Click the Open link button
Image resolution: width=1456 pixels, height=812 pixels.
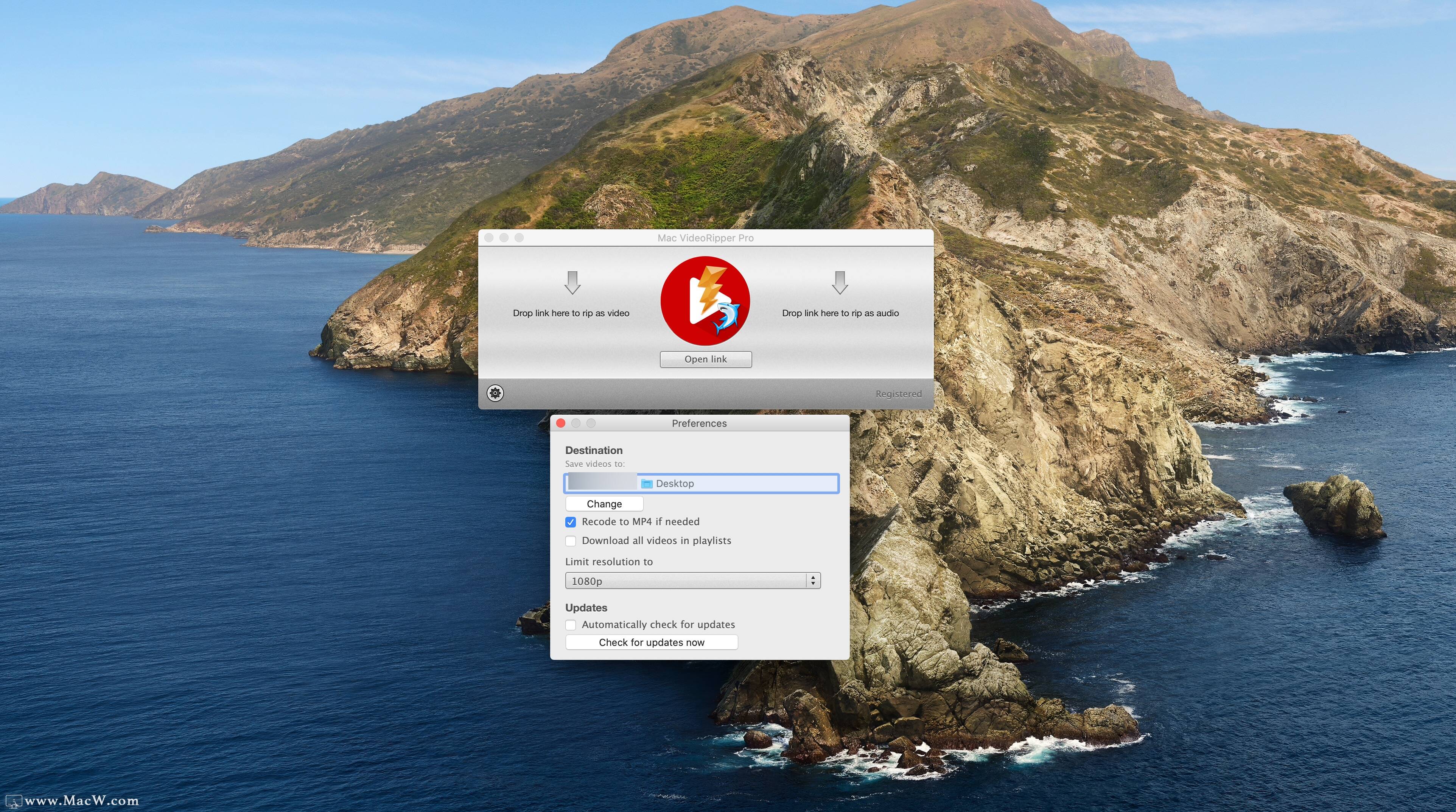pos(705,359)
